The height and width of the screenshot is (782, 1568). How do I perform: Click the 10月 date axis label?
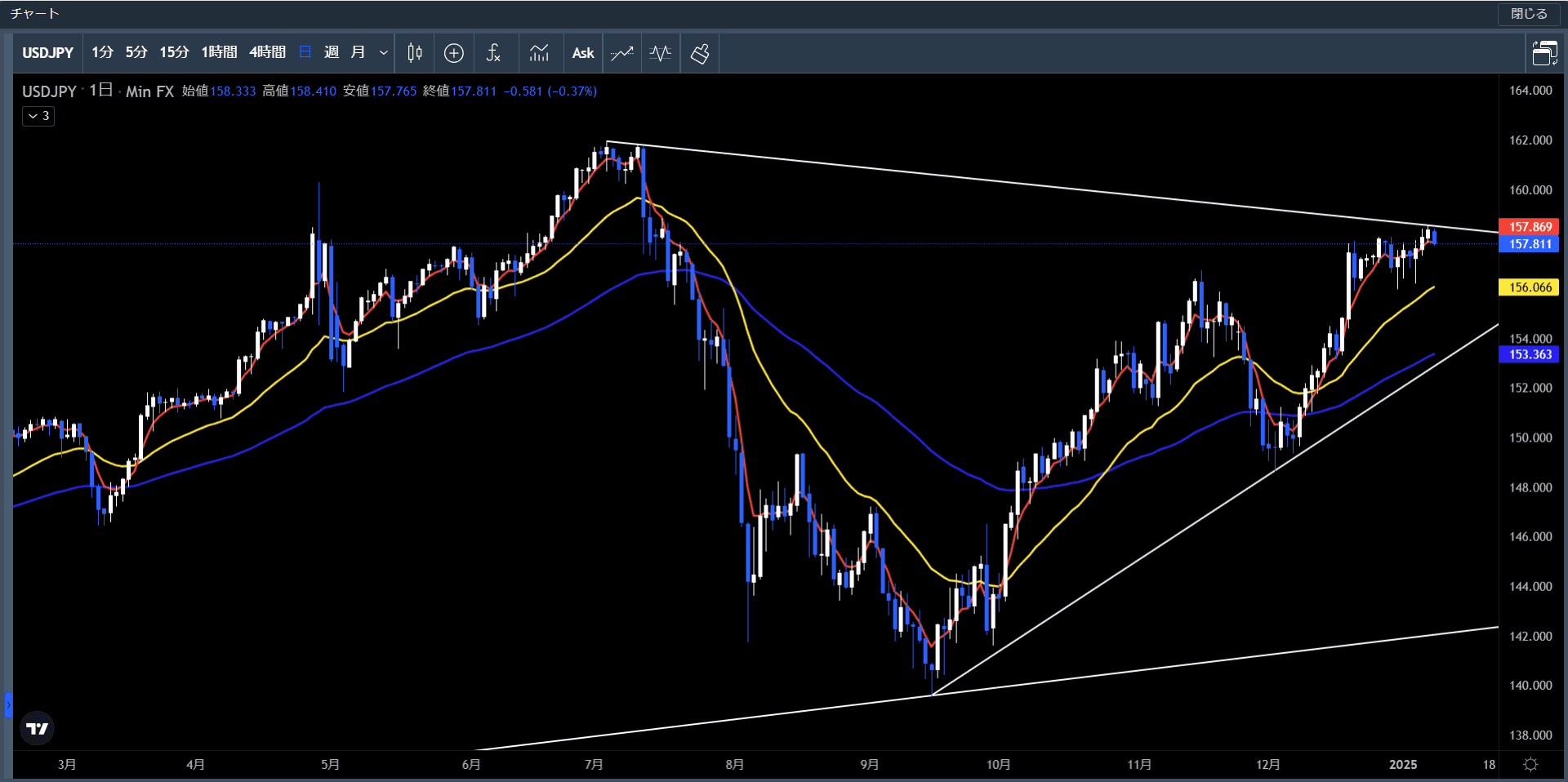point(998,765)
